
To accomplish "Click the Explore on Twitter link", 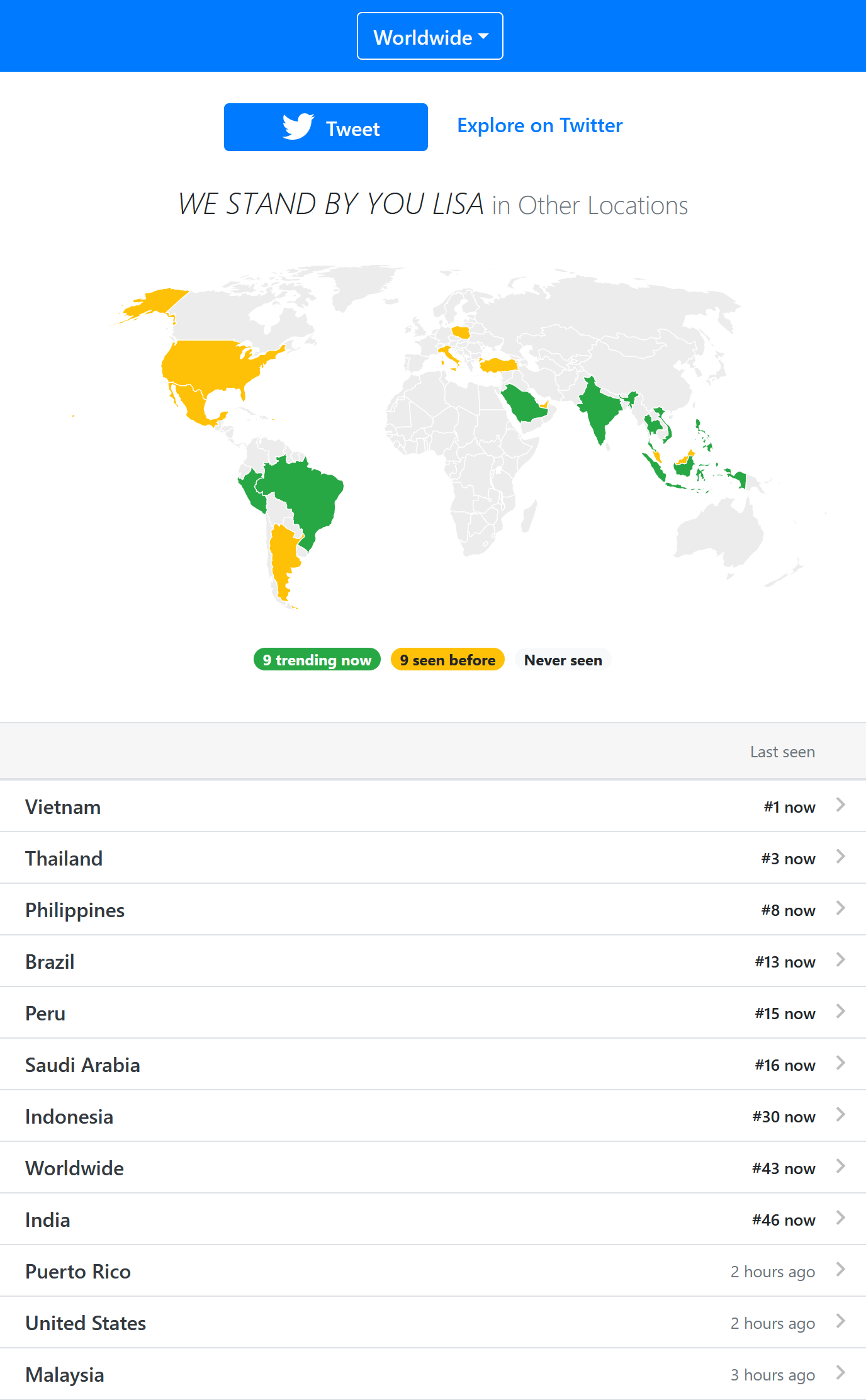I will pyautogui.click(x=539, y=125).
